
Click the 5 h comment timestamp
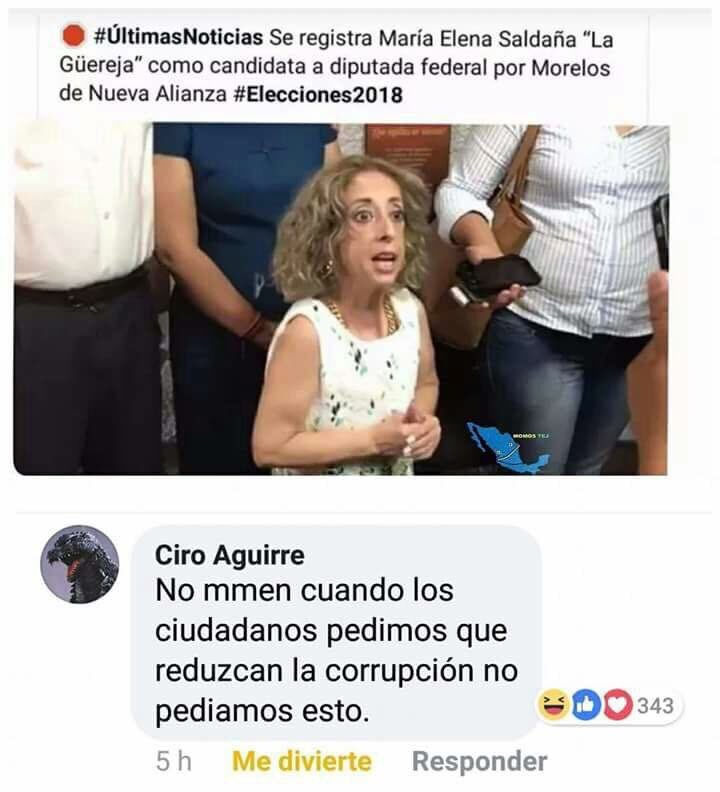[x=174, y=761]
